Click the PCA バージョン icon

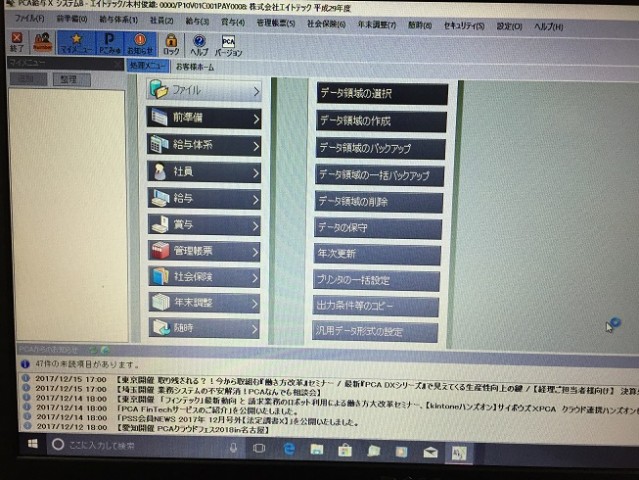[x=228, y=46]
